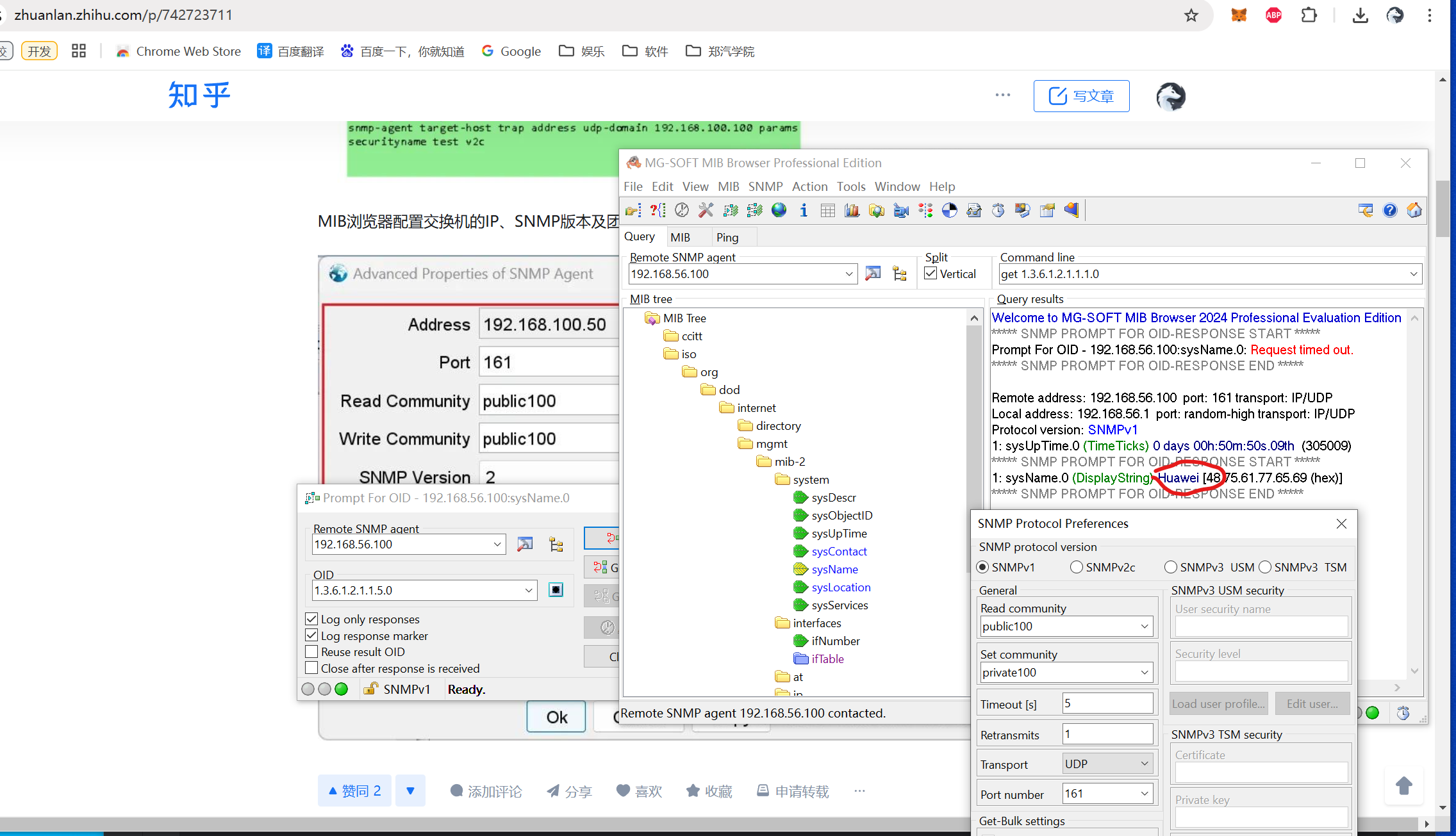
Task: Uncheck the Log only responses option
Action: pyautogui.click(x=312, y=619)
